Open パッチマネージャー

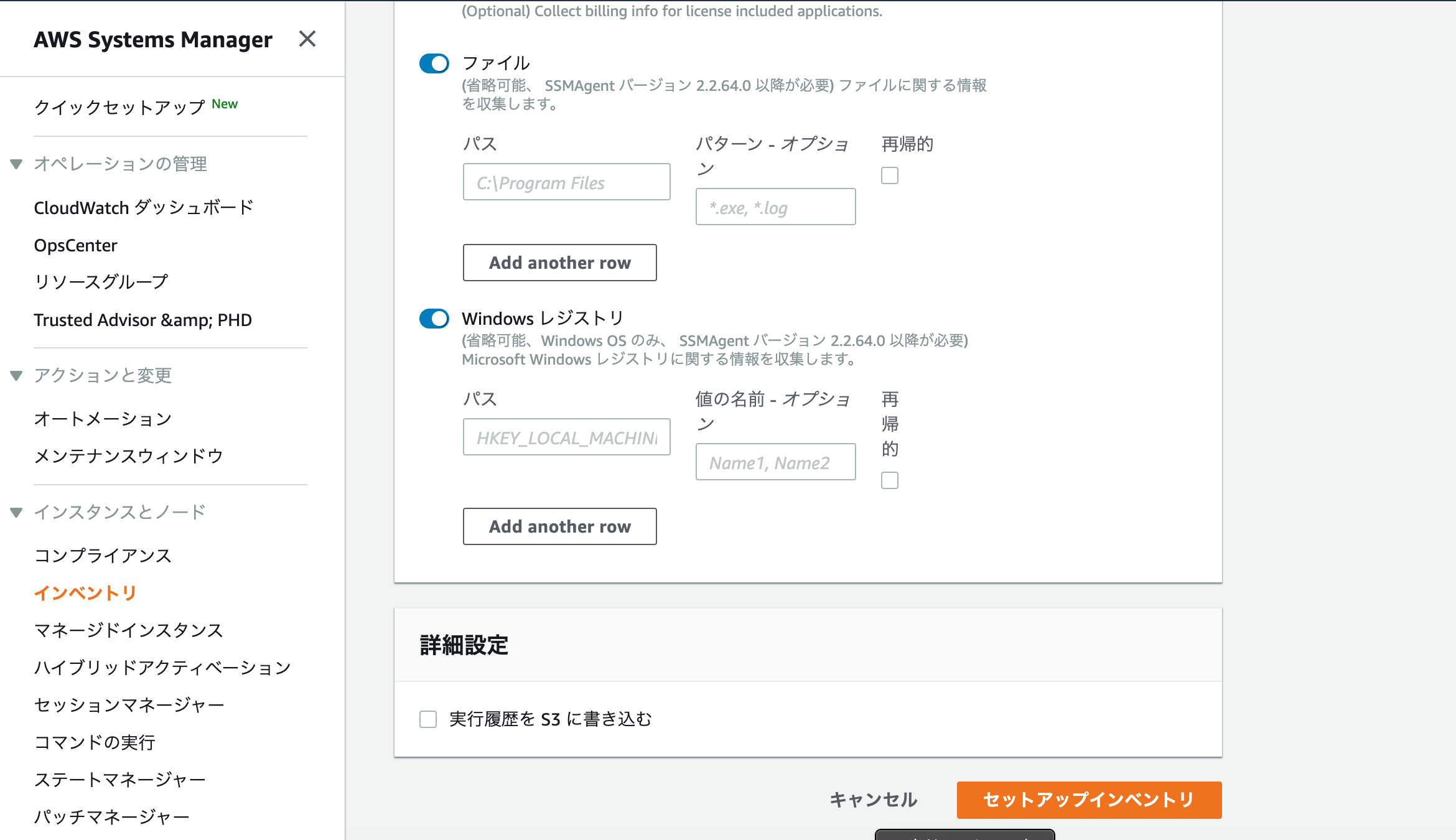click(111, 817)
